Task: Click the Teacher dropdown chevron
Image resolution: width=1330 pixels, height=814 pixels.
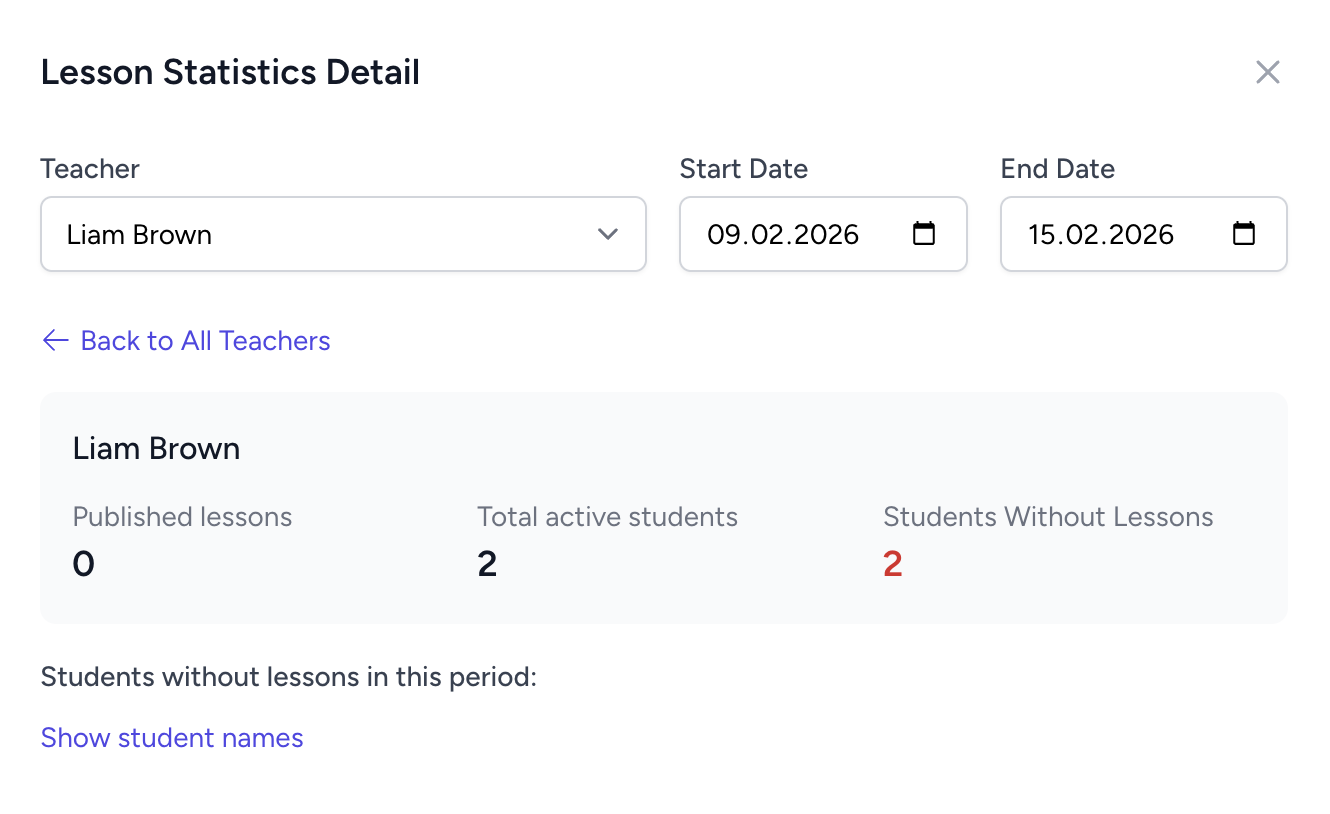Action: click(607, 234)
